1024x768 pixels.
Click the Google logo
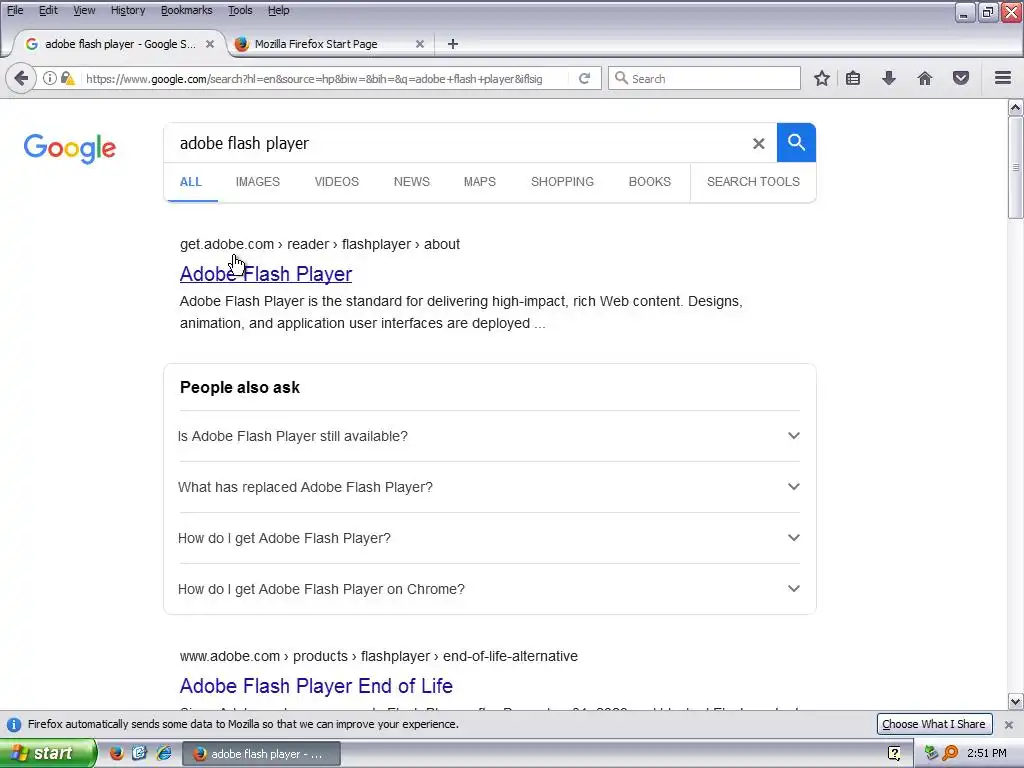click(x=70, y=148)
